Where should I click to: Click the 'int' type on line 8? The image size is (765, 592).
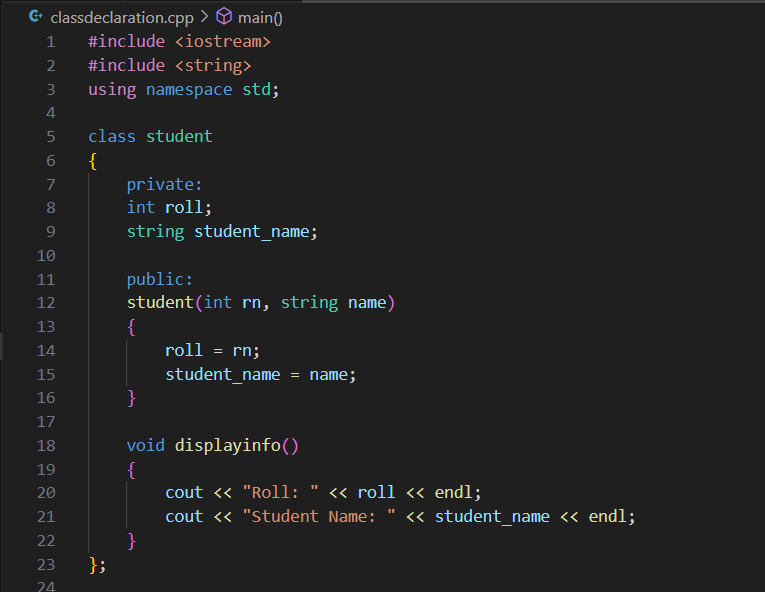coord(141,208)
